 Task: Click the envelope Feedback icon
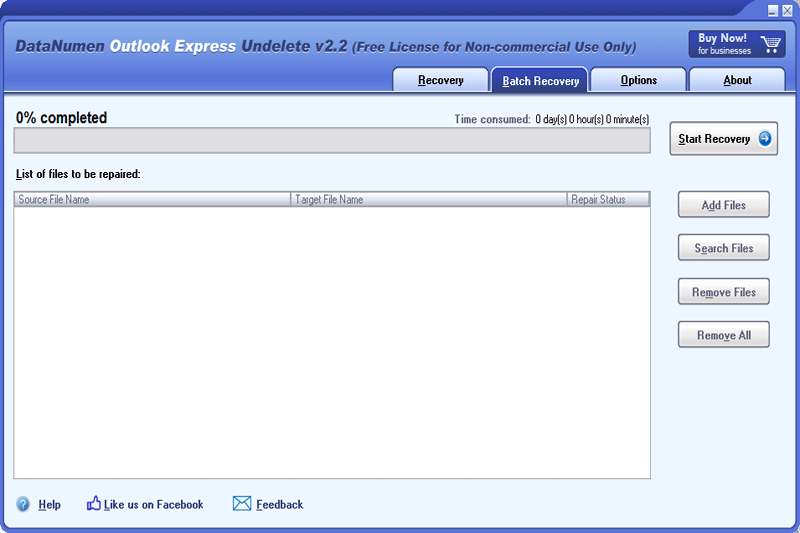click(x=242, y=503)
